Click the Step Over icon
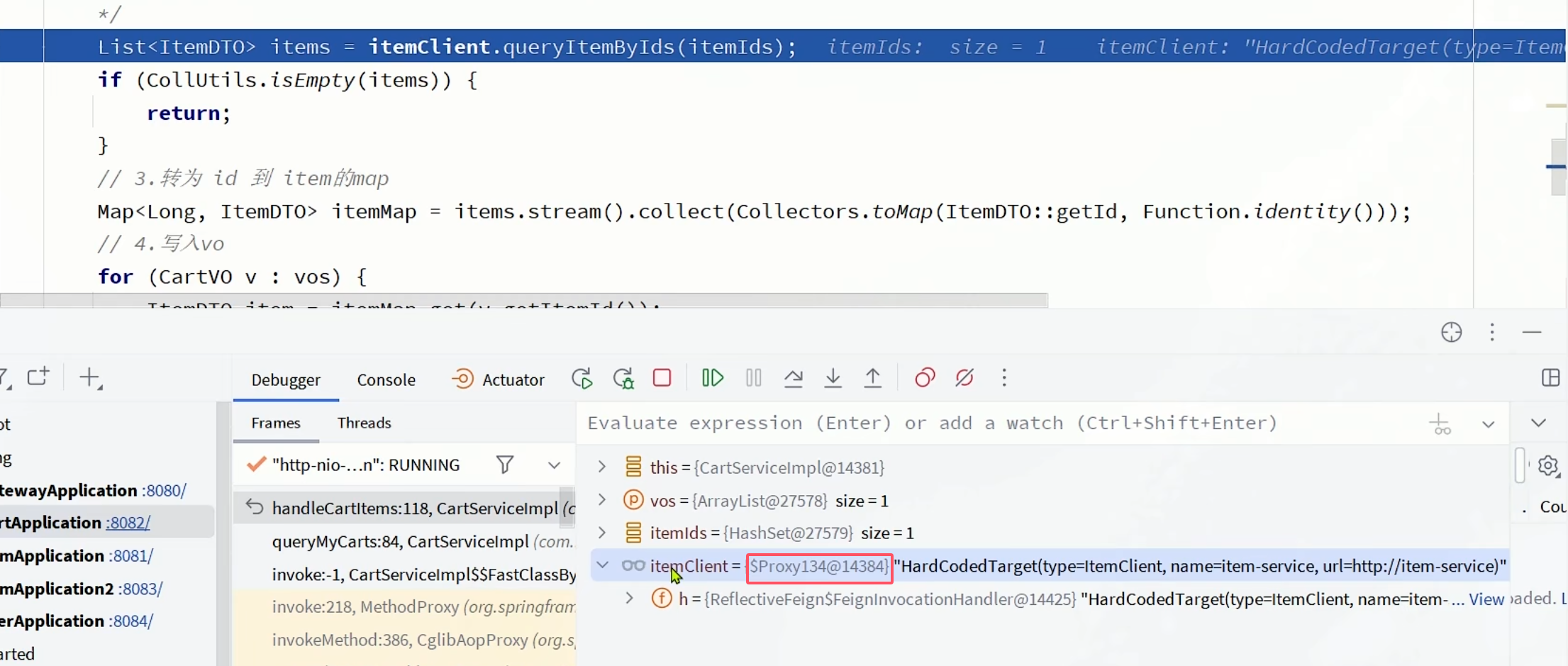Image resolution: width=1568 pixels, height=666 pixels. coord(793,378)
